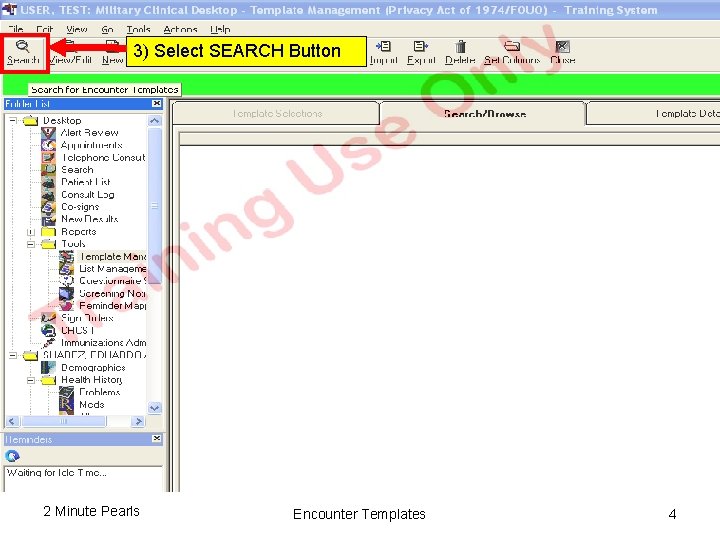Collapse the Desktop folder tree
The height and width of the screenshot is (540, 720).
[x=13, y=120]
